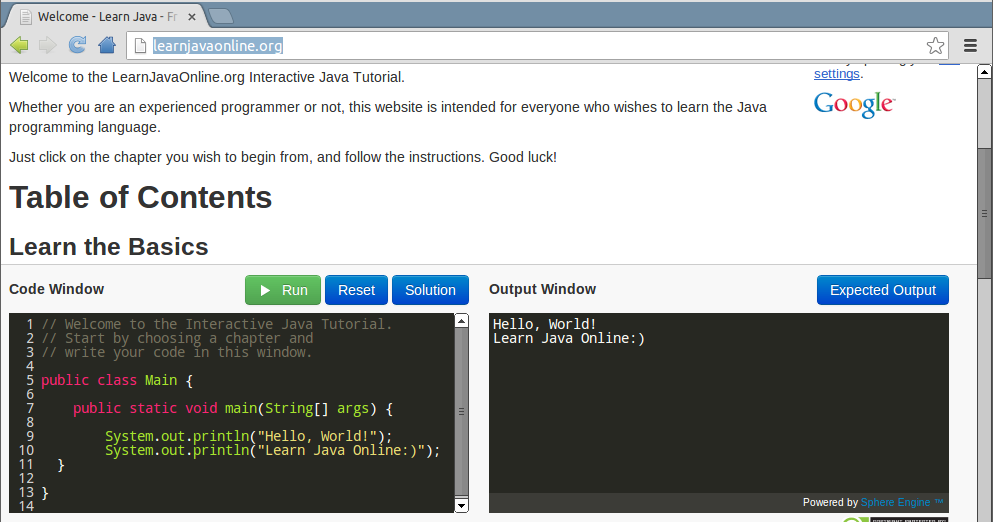Image resolution: width=993 pixels, height=522 pixels.
Task: Reload the page with refresh icon
Action: [x=77, y=45]
